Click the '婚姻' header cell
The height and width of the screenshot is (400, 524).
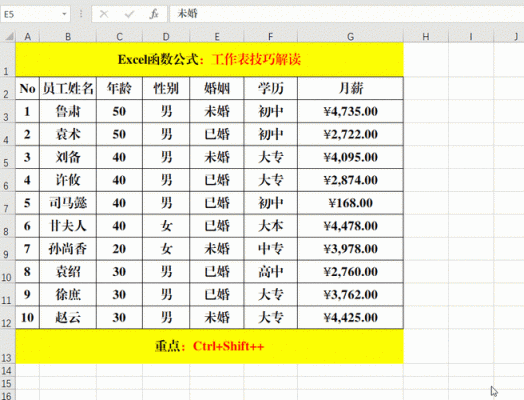pos(217,88)
